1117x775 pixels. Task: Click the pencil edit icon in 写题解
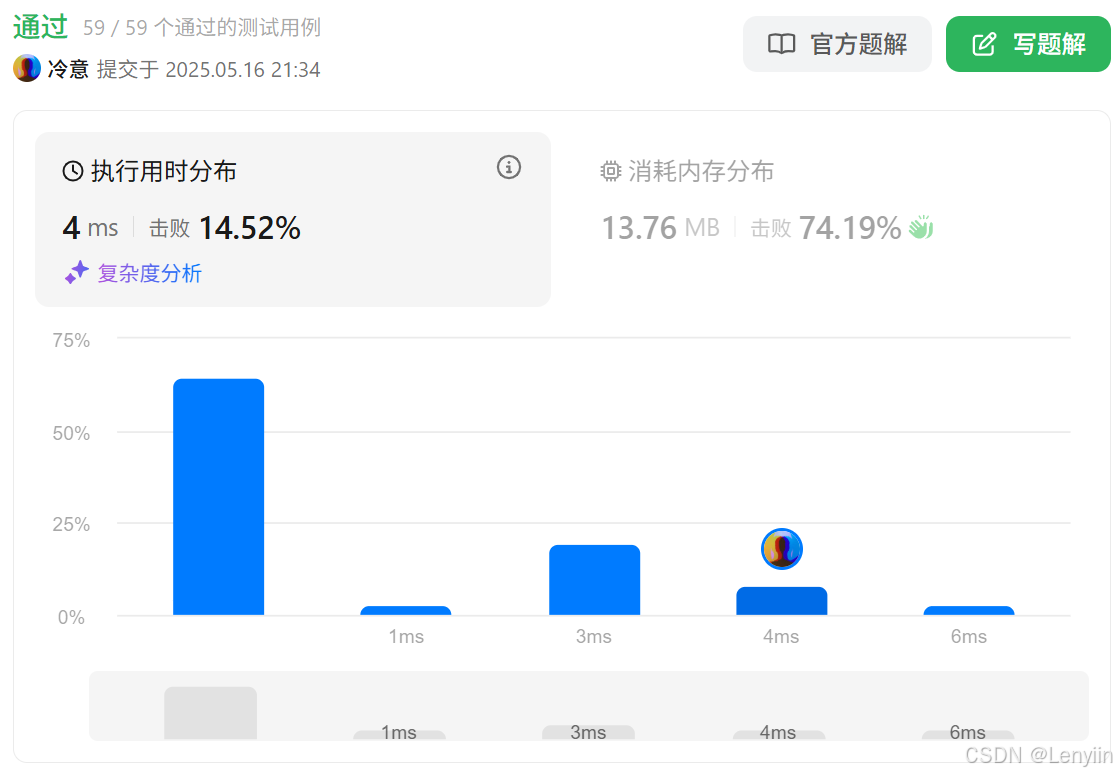[984, 44]
